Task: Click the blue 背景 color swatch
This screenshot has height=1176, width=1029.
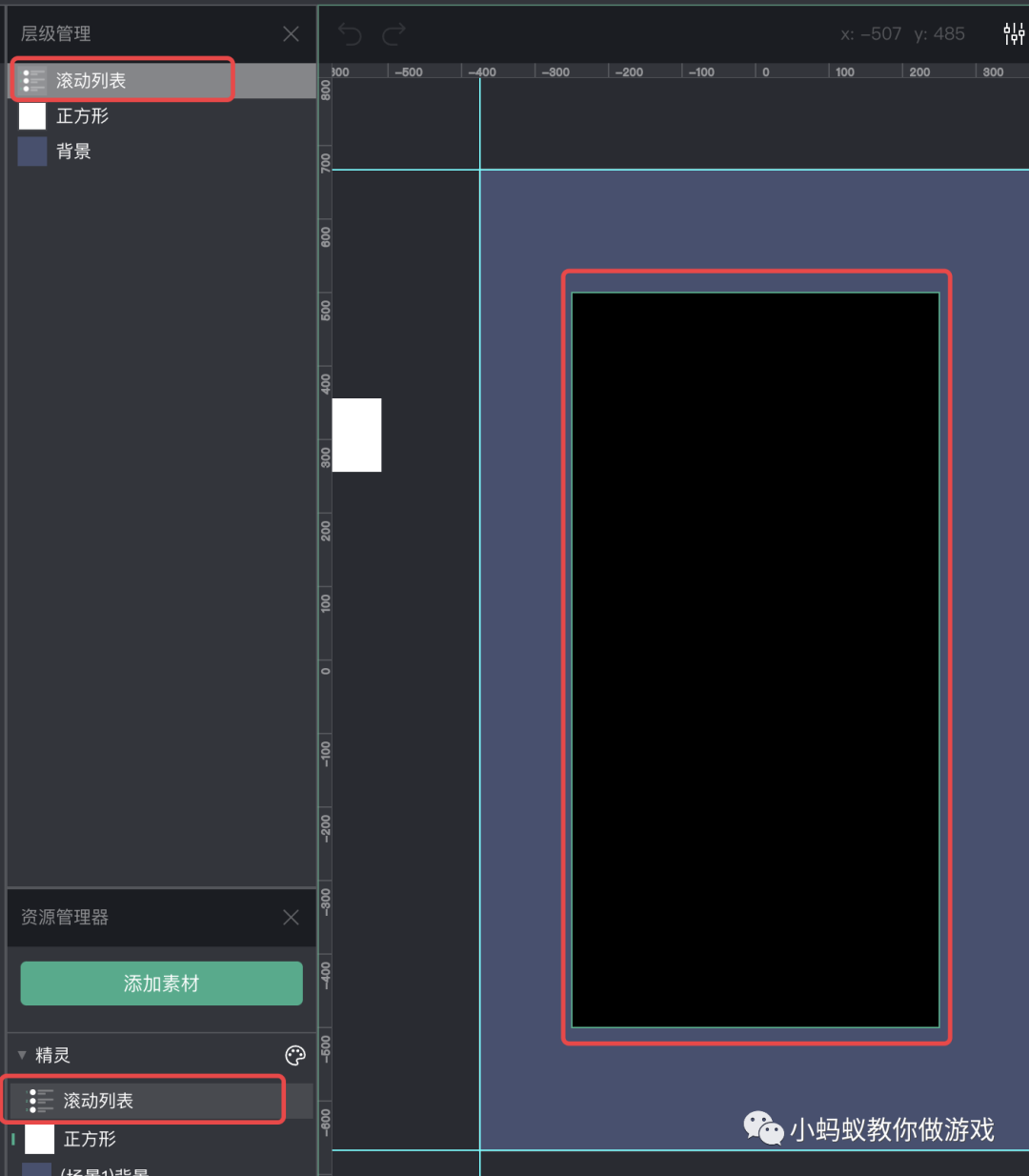Action: 31,151
